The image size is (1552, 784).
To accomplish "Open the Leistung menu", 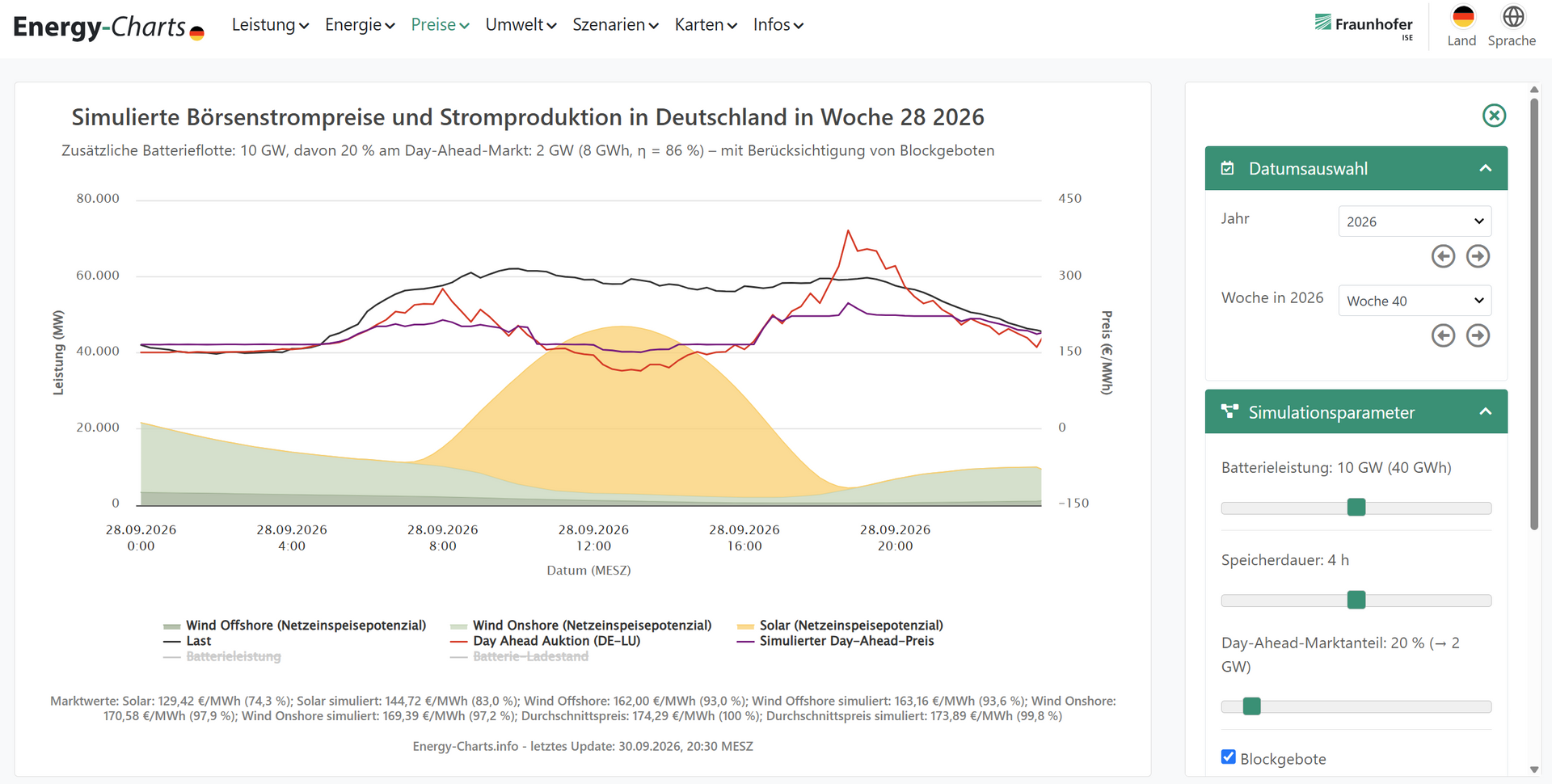I will (270, 25).
